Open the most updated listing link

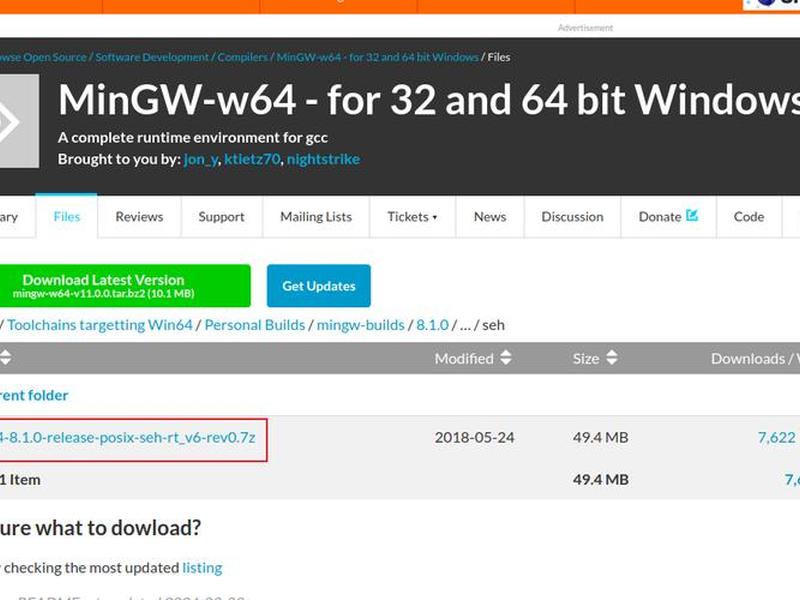click(x=202, y=568)
